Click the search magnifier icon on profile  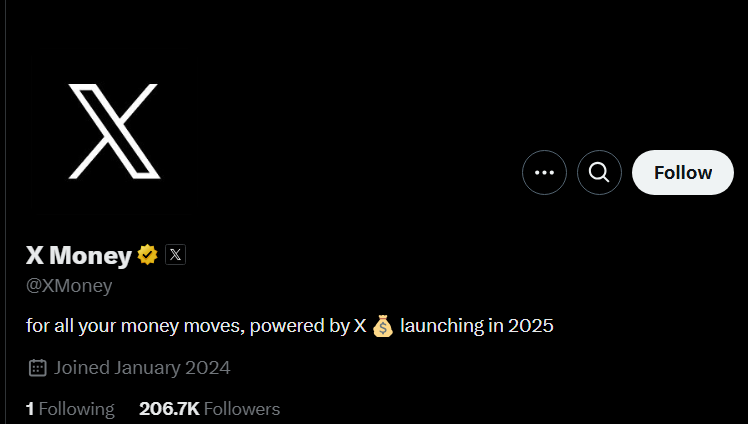click(x=599, y=172)
